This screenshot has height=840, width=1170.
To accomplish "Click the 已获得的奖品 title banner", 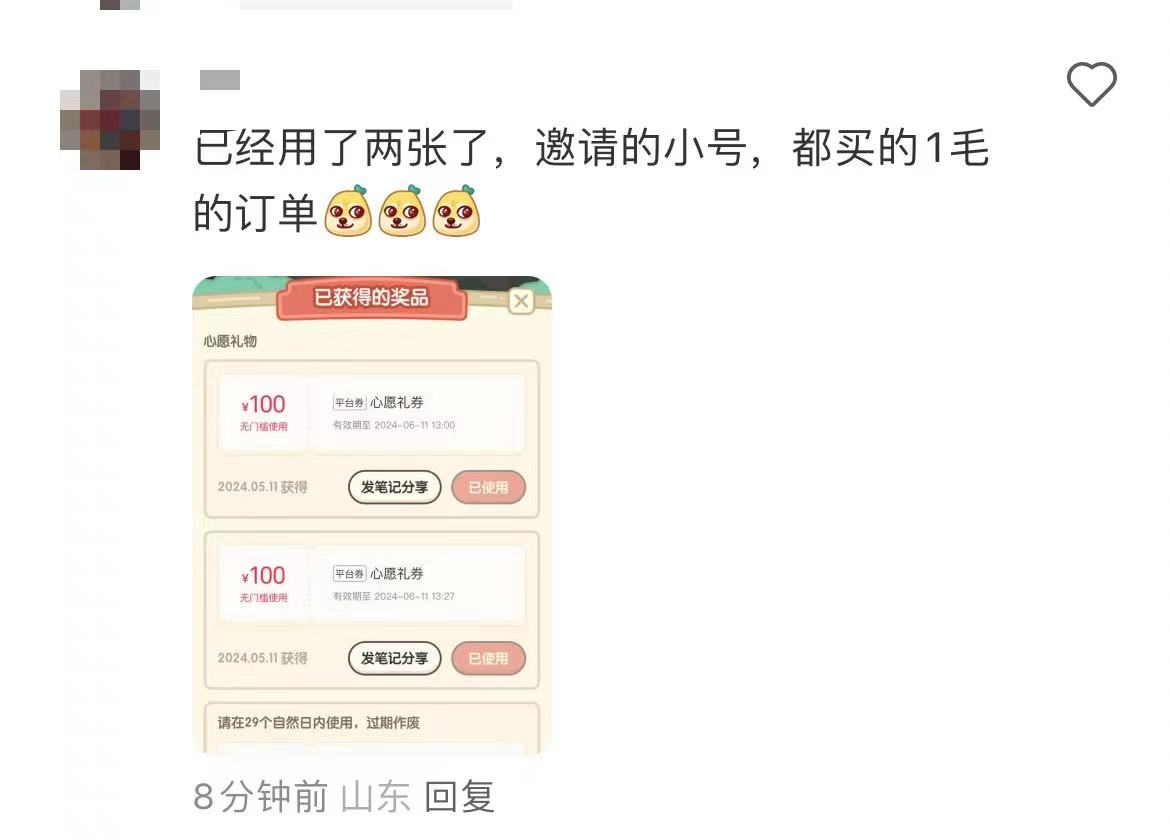I will [x=371, y=298].
